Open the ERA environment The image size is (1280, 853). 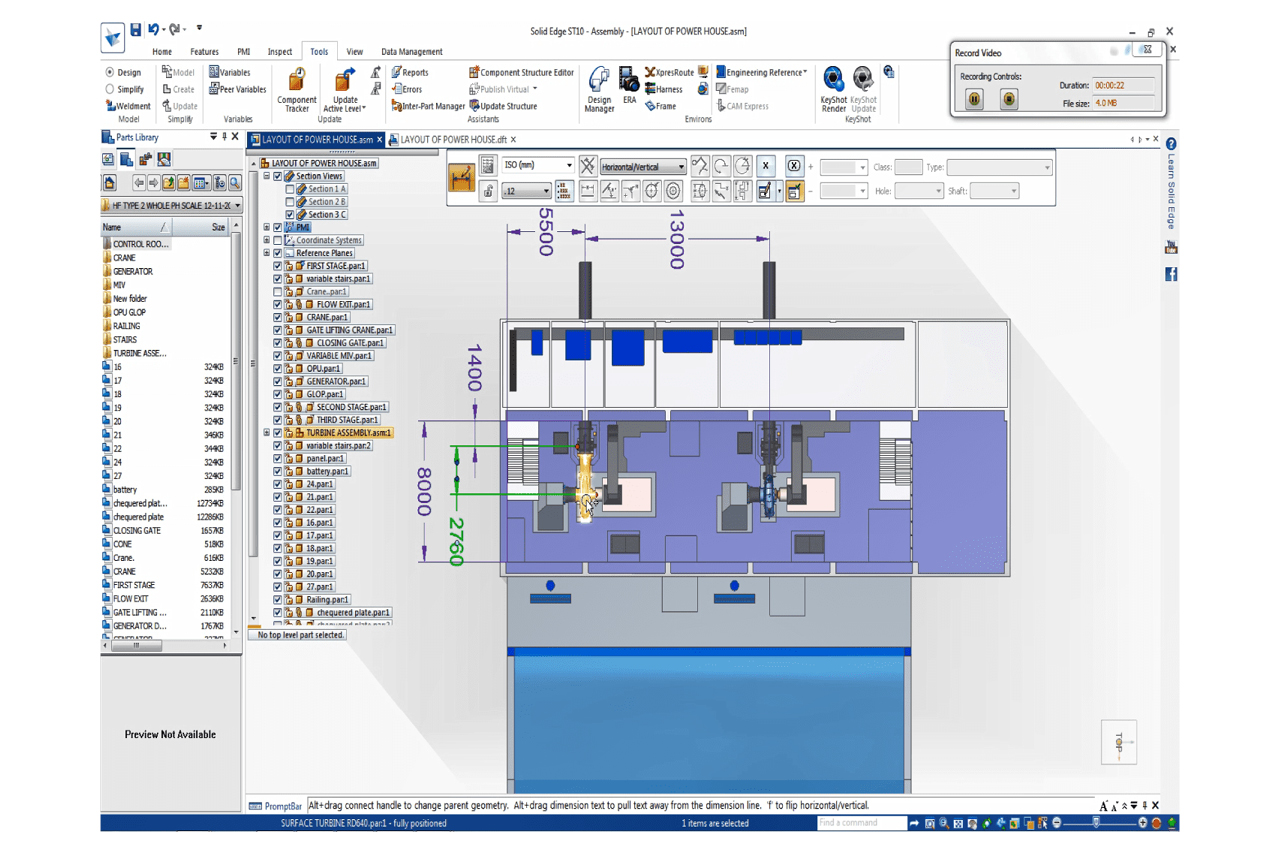629,86
